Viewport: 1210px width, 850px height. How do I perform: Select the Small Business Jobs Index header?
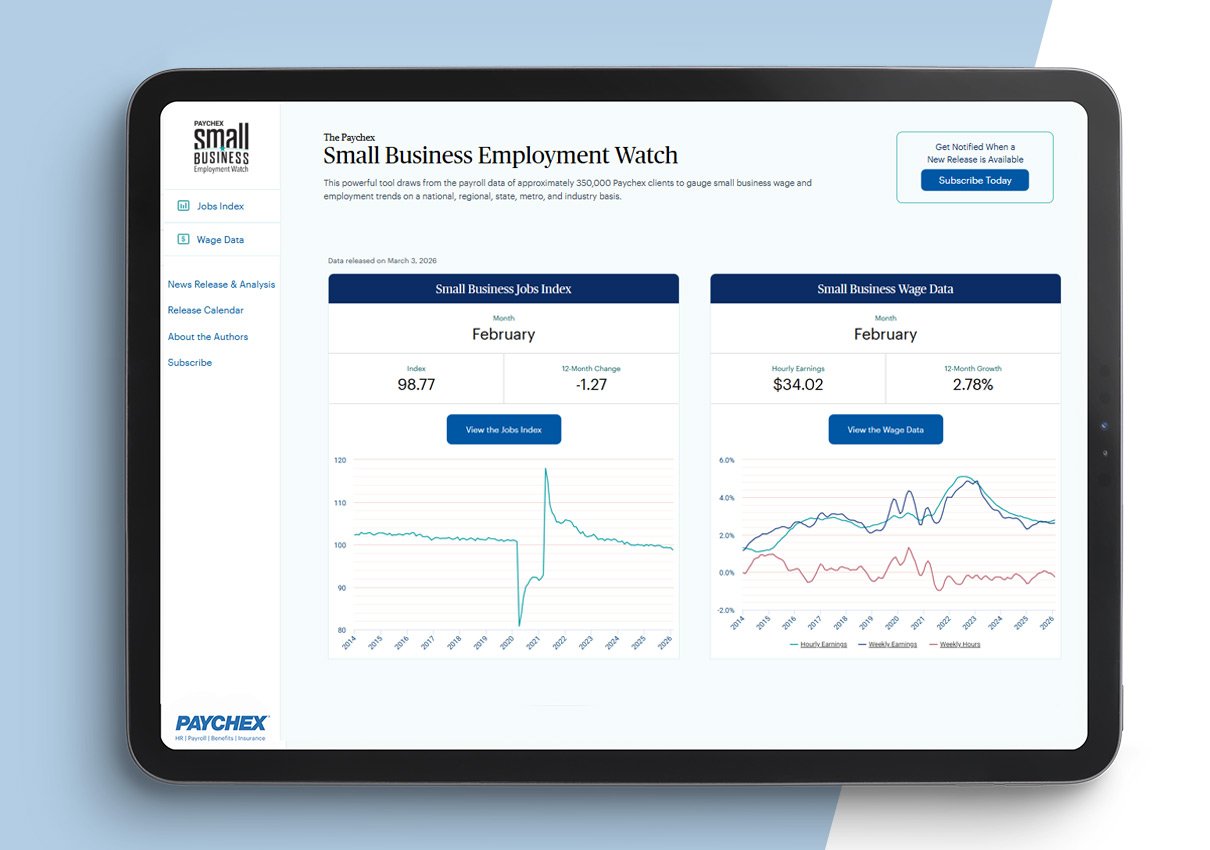click(x=504, y=288)
